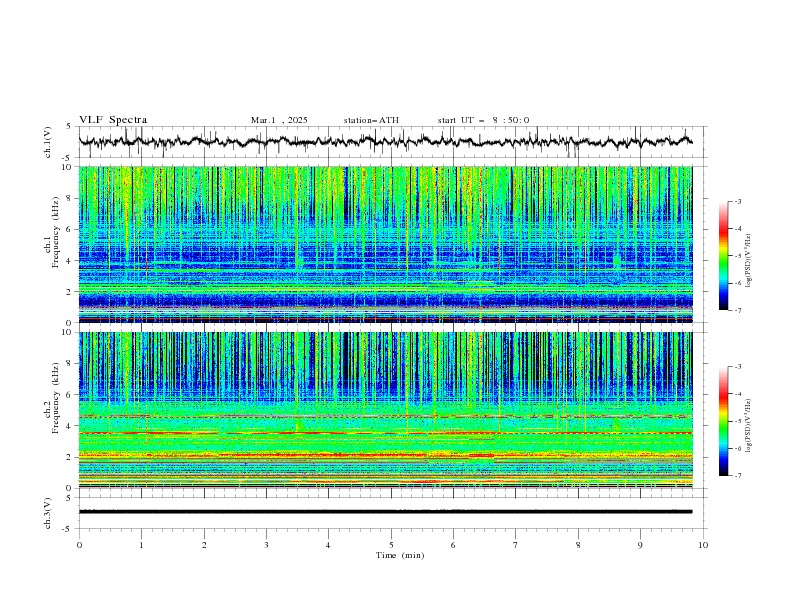Click the 'ch.1(V)' waveform axis label
This screenshot has width=792, height=612.
(48, 142)
